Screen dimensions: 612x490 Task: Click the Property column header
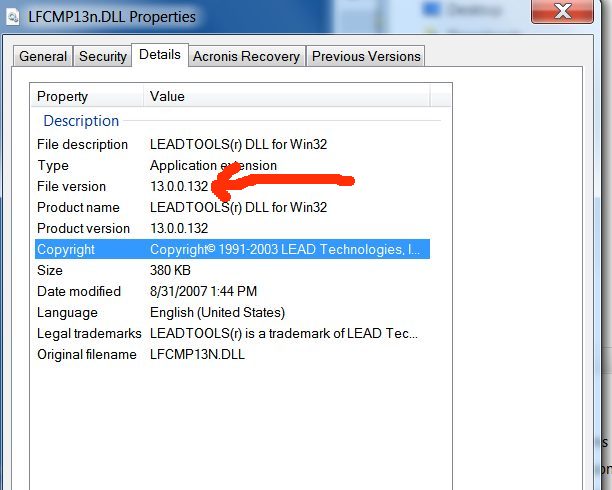click(87, 96)
